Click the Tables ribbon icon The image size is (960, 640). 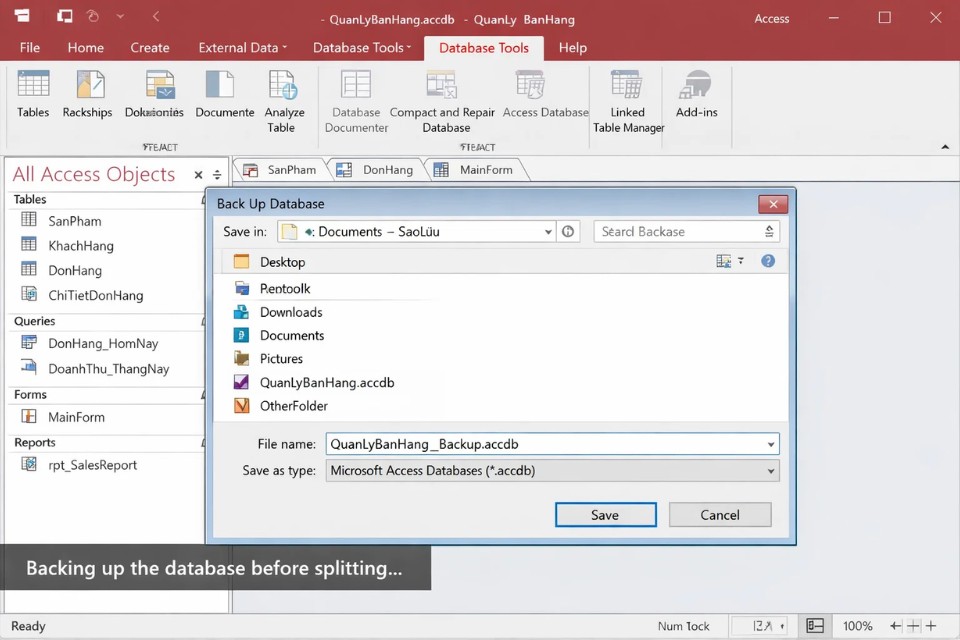pos(33,88)
